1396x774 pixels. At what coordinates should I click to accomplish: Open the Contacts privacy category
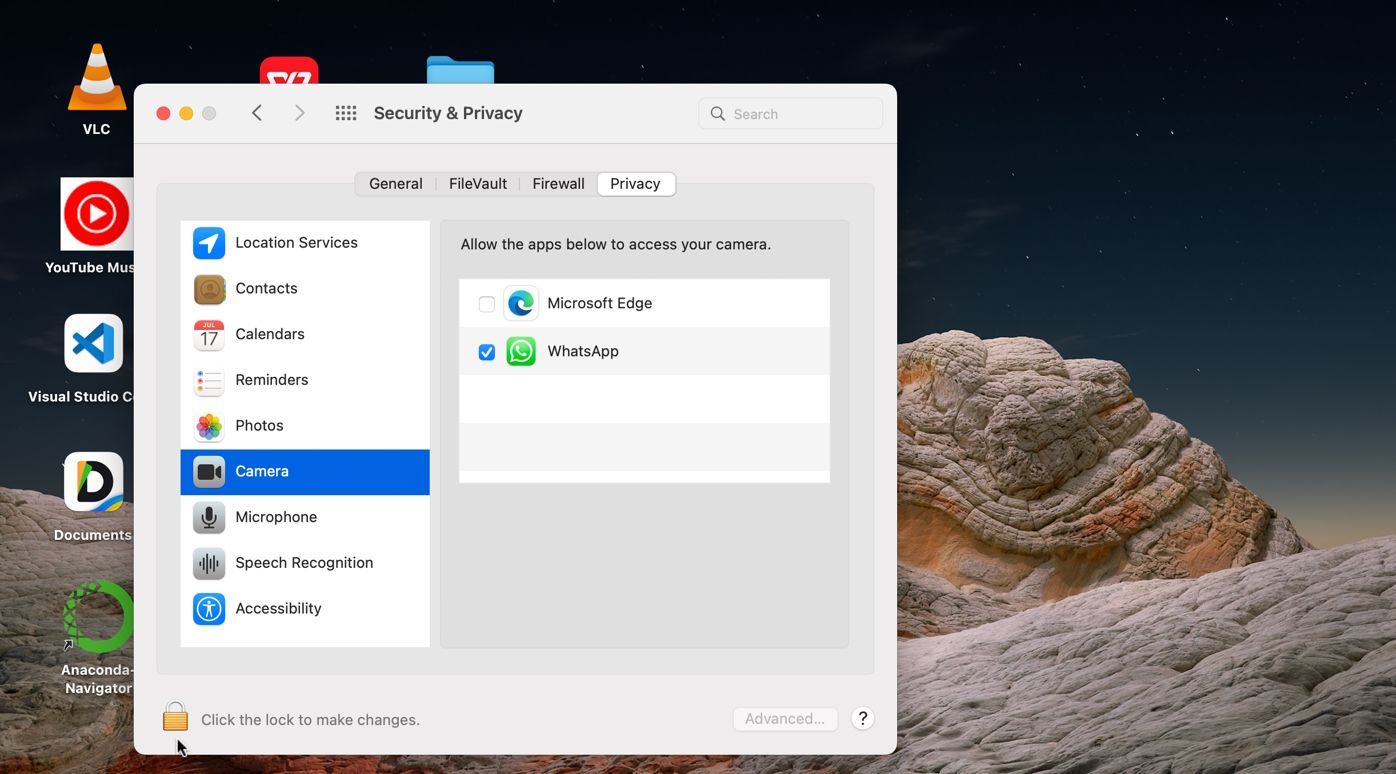pos(266,289)
